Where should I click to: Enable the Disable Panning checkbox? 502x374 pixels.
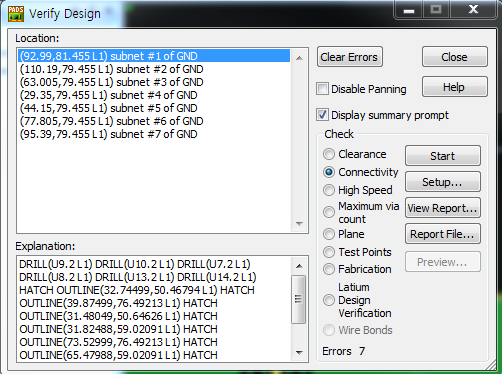[x=322, y=89]
